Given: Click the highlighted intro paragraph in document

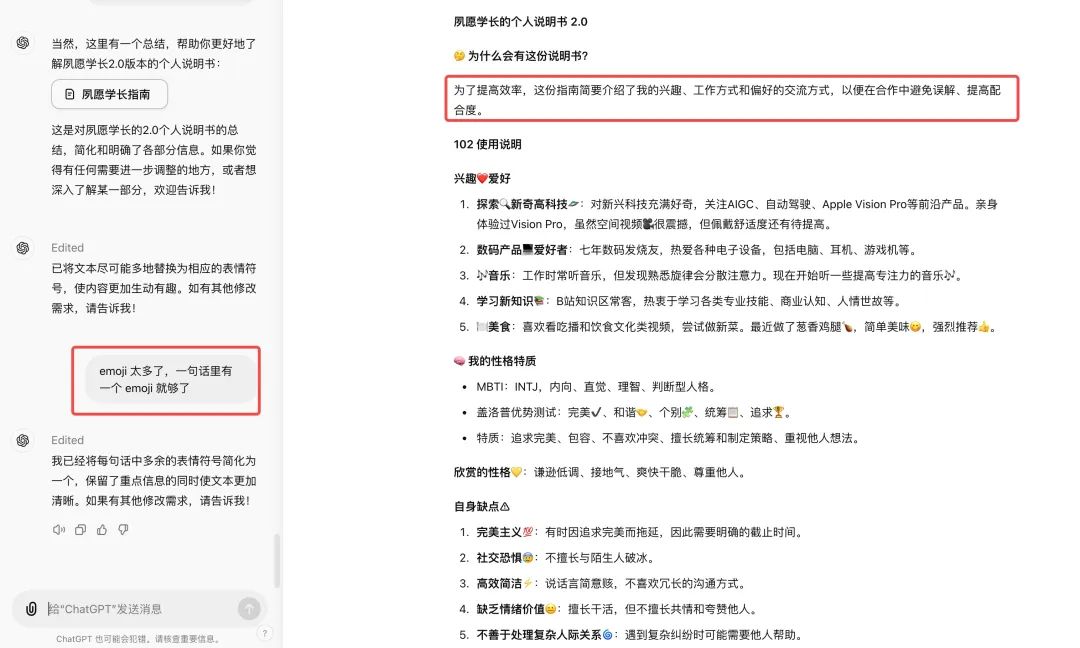Looking at the screenshot, I should (731, 98).
